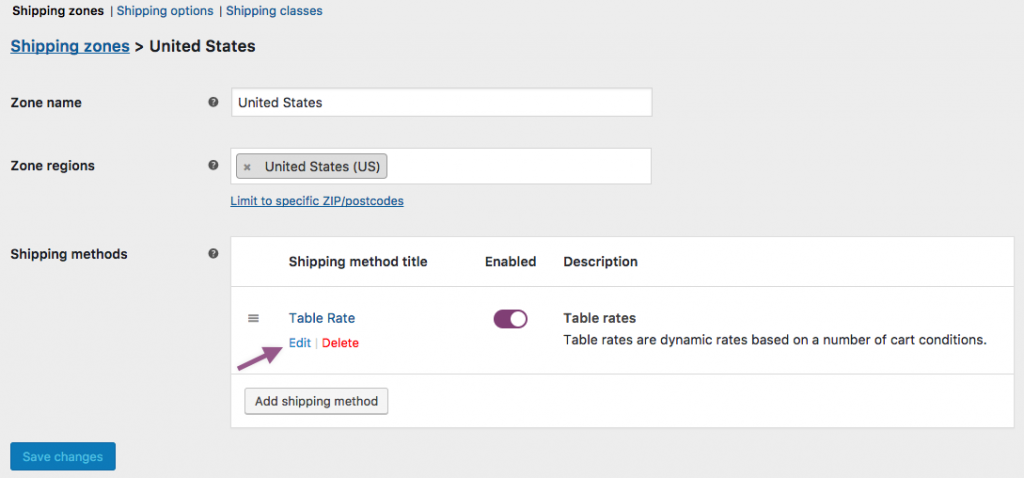The height and width of the screenshot is (478, 1024).
Task: Toggle the Table Rate enabled switch
Action: pos(510,318)
